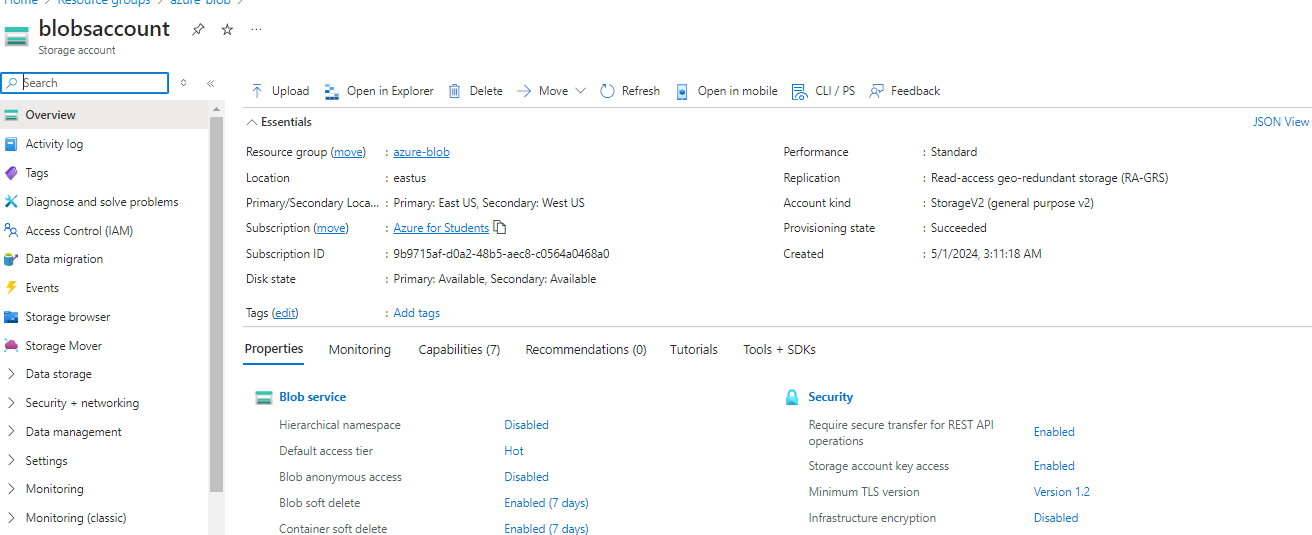Expand the Monitoring (classic) section
This screenshot has width=1312, height=535.
pyautogui.click(x=11, y=518)
